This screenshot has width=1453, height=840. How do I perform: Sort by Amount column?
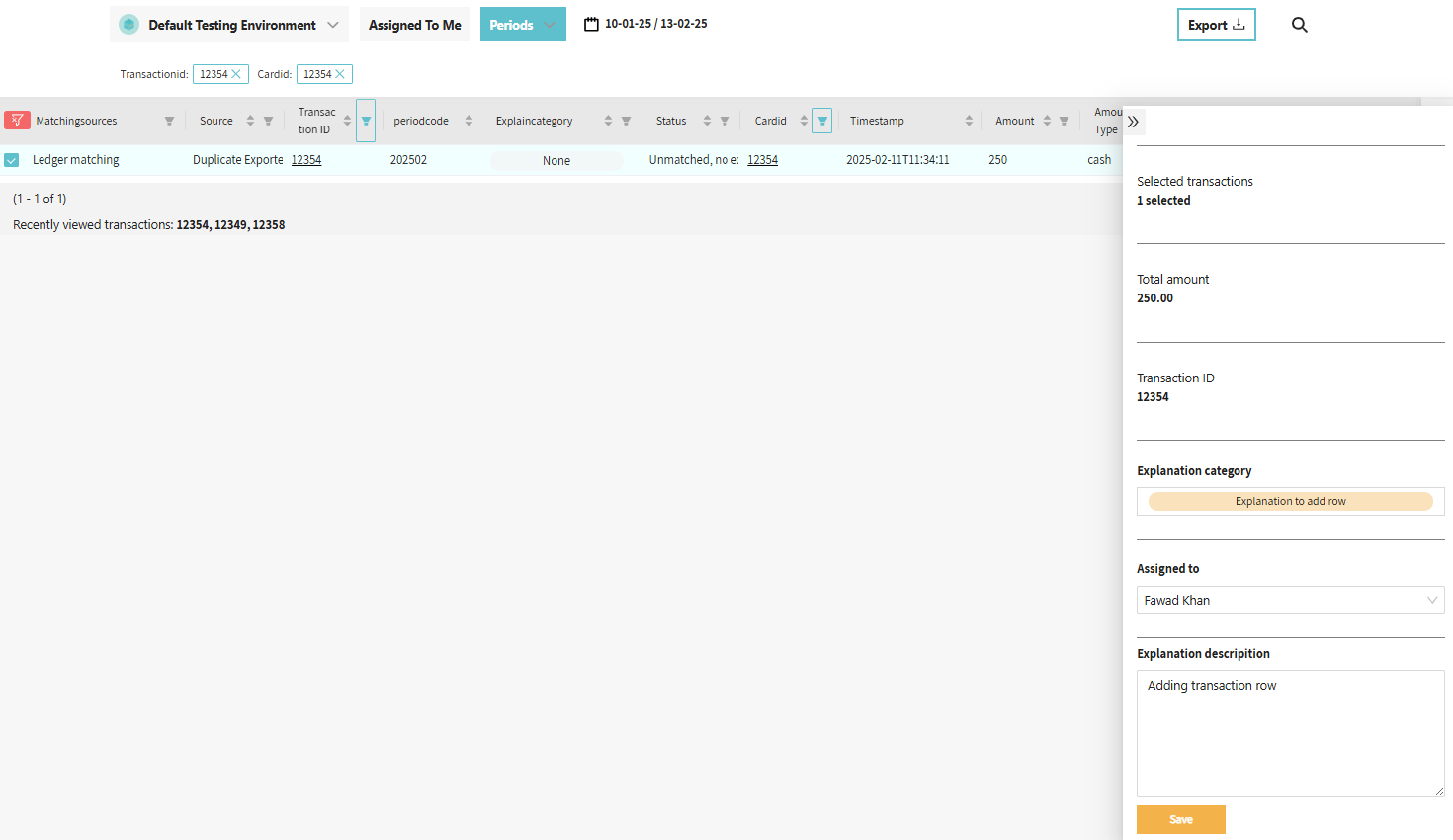(1047, 121)
